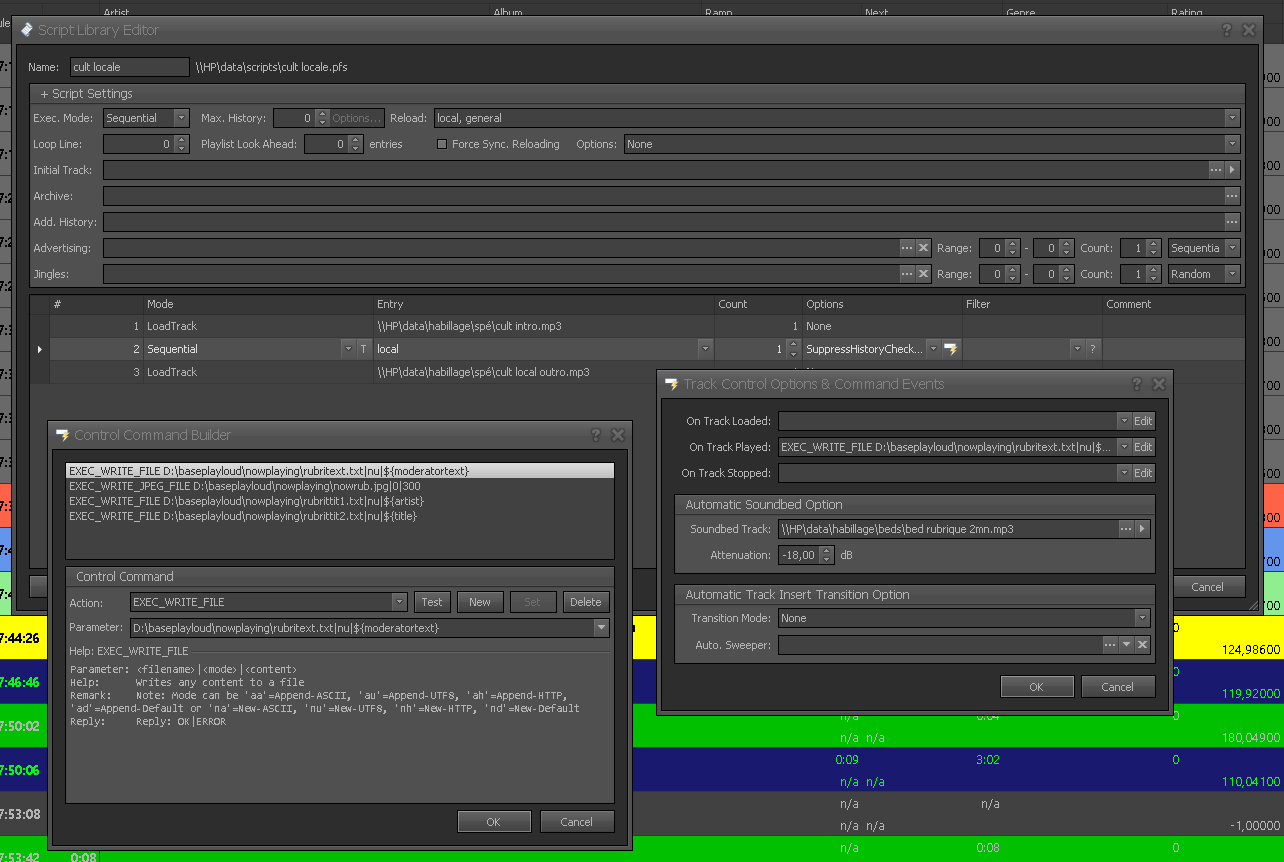Adjust the Playlist Look Ahead stepper

pos(355,144)
